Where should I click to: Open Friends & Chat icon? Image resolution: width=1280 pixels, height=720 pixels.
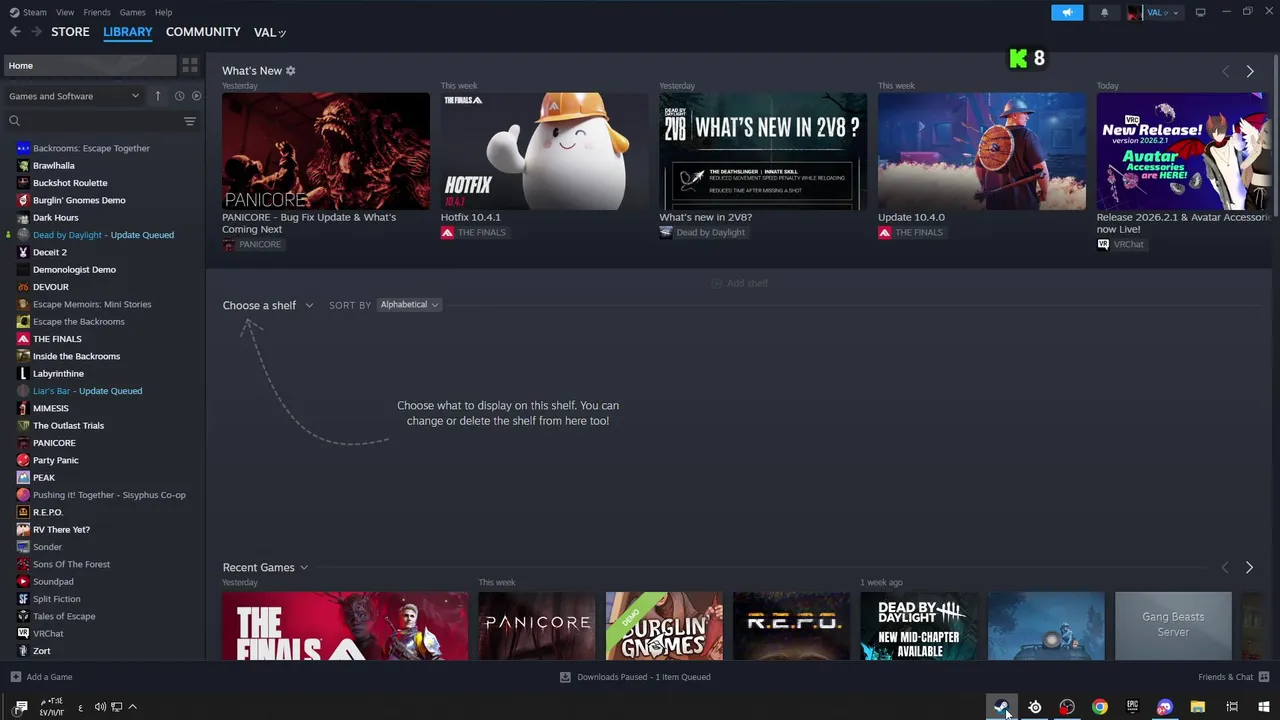pos(1263,677)
